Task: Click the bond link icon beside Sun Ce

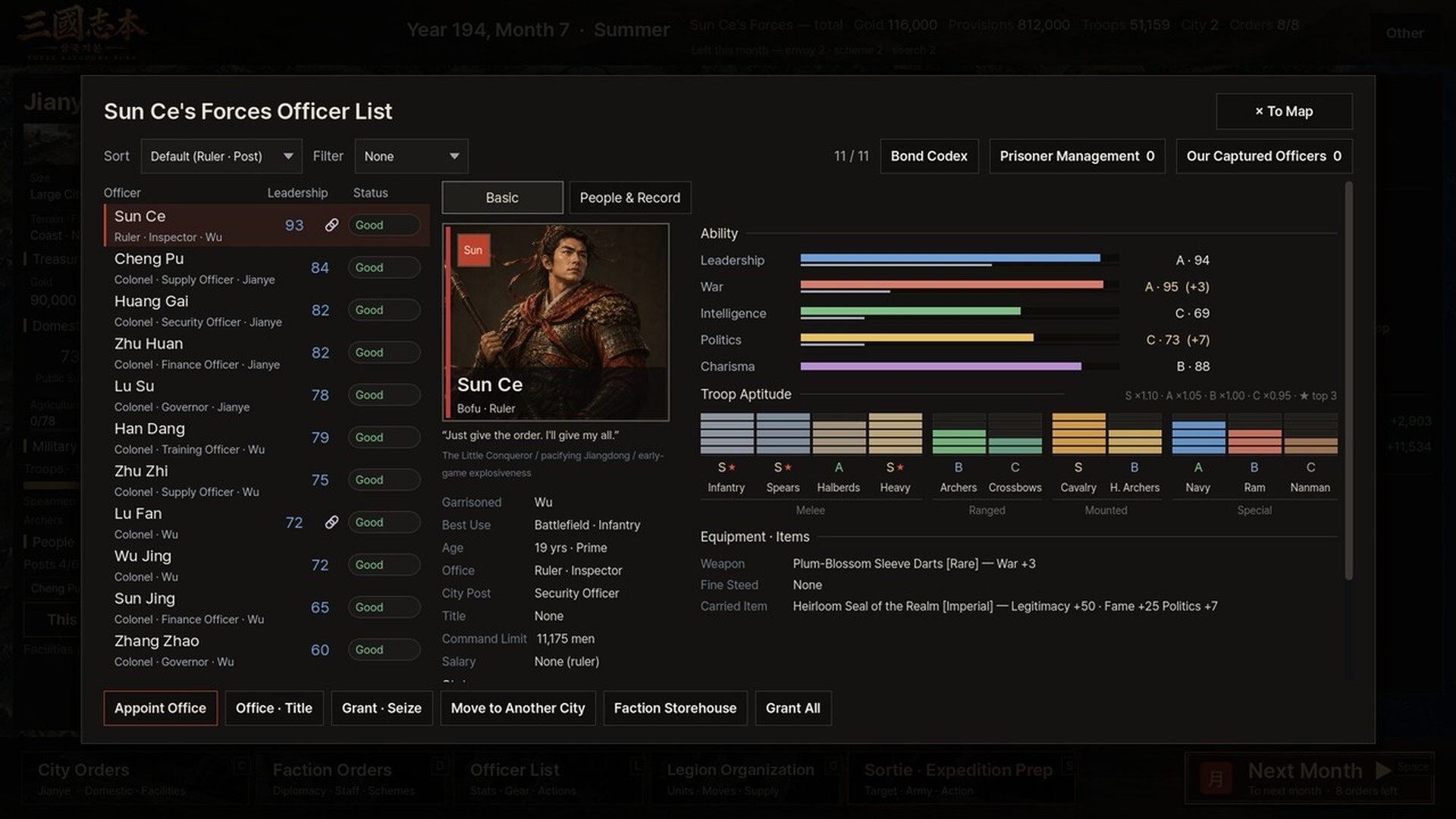Action: pos(331,225)
